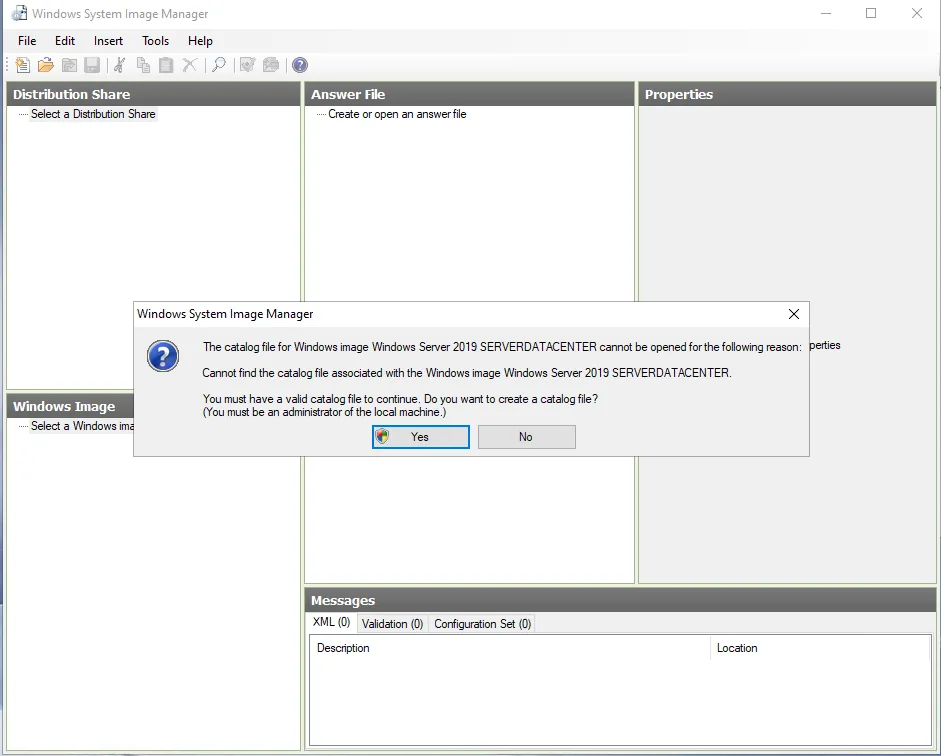This screenshot has height=756, width=941.
Task: Open the Insert menu
Action: click(108, 41)
